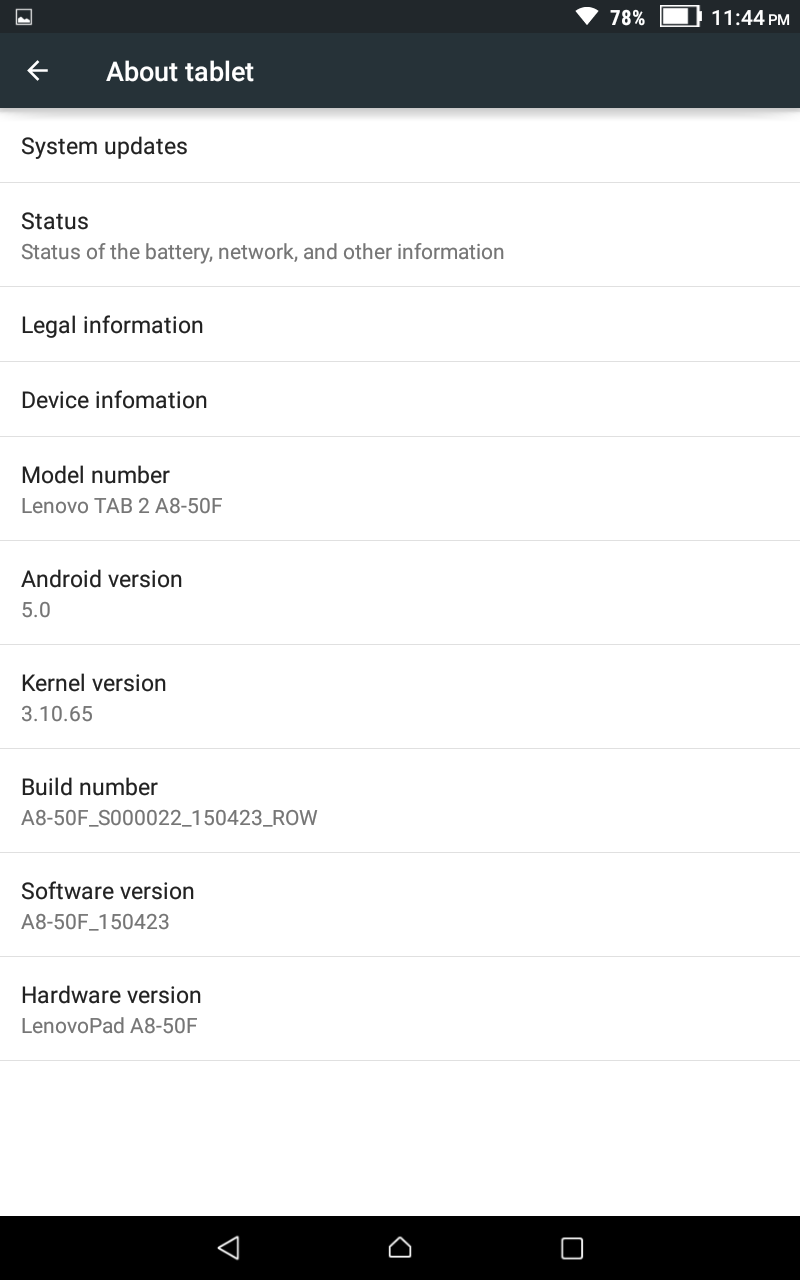Screen dimensions: 800x1280
Task: Tap the battery status icon
Action: click(680, 16)
